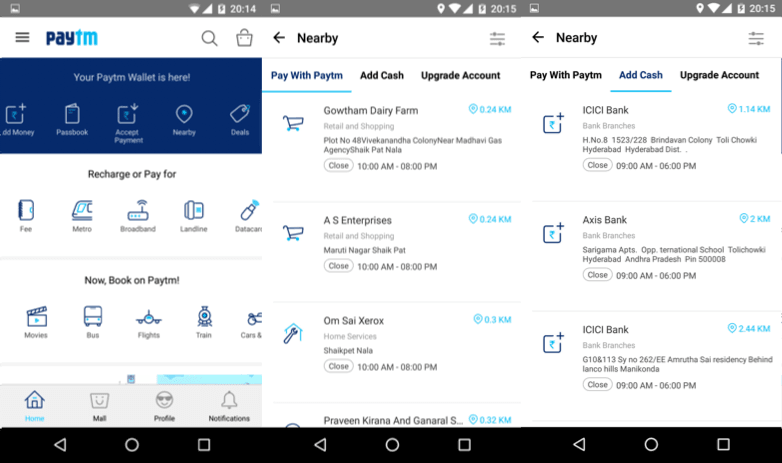Tap Close badge for ICICI Bank 1.14 KM
782x463 pixels.
(597, 165)
